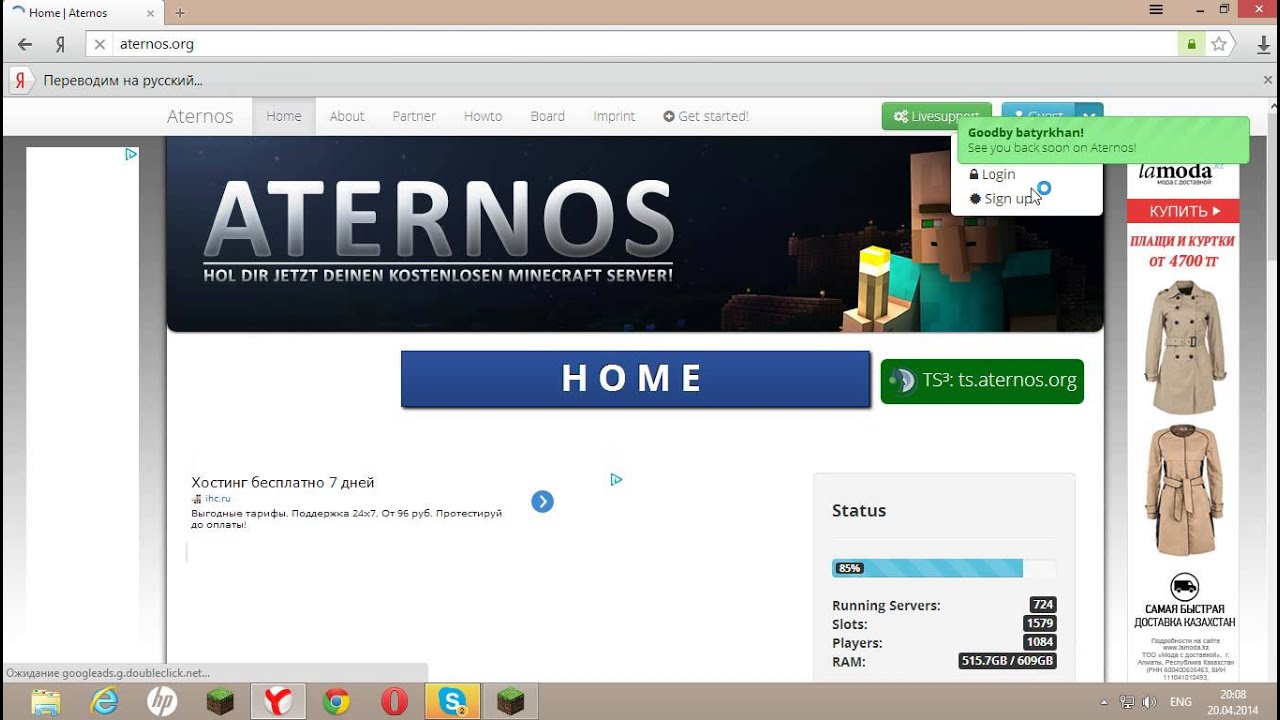The width and height of the screenshot is (1280, 720).
Task: Click the AdChoices icon on left ad
Action: tap(131, 154)
